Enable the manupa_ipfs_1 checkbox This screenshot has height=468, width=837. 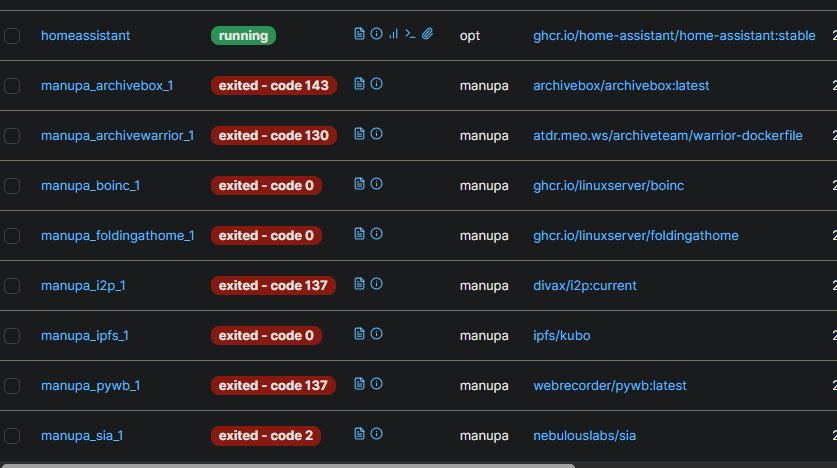[12, 336]
